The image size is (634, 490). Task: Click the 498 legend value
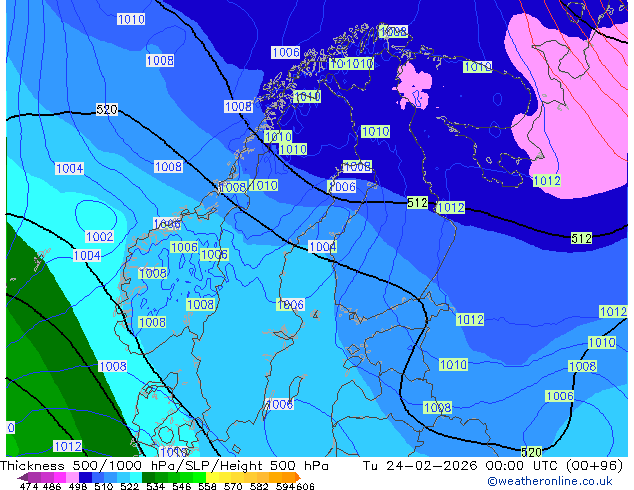[78, 486]
